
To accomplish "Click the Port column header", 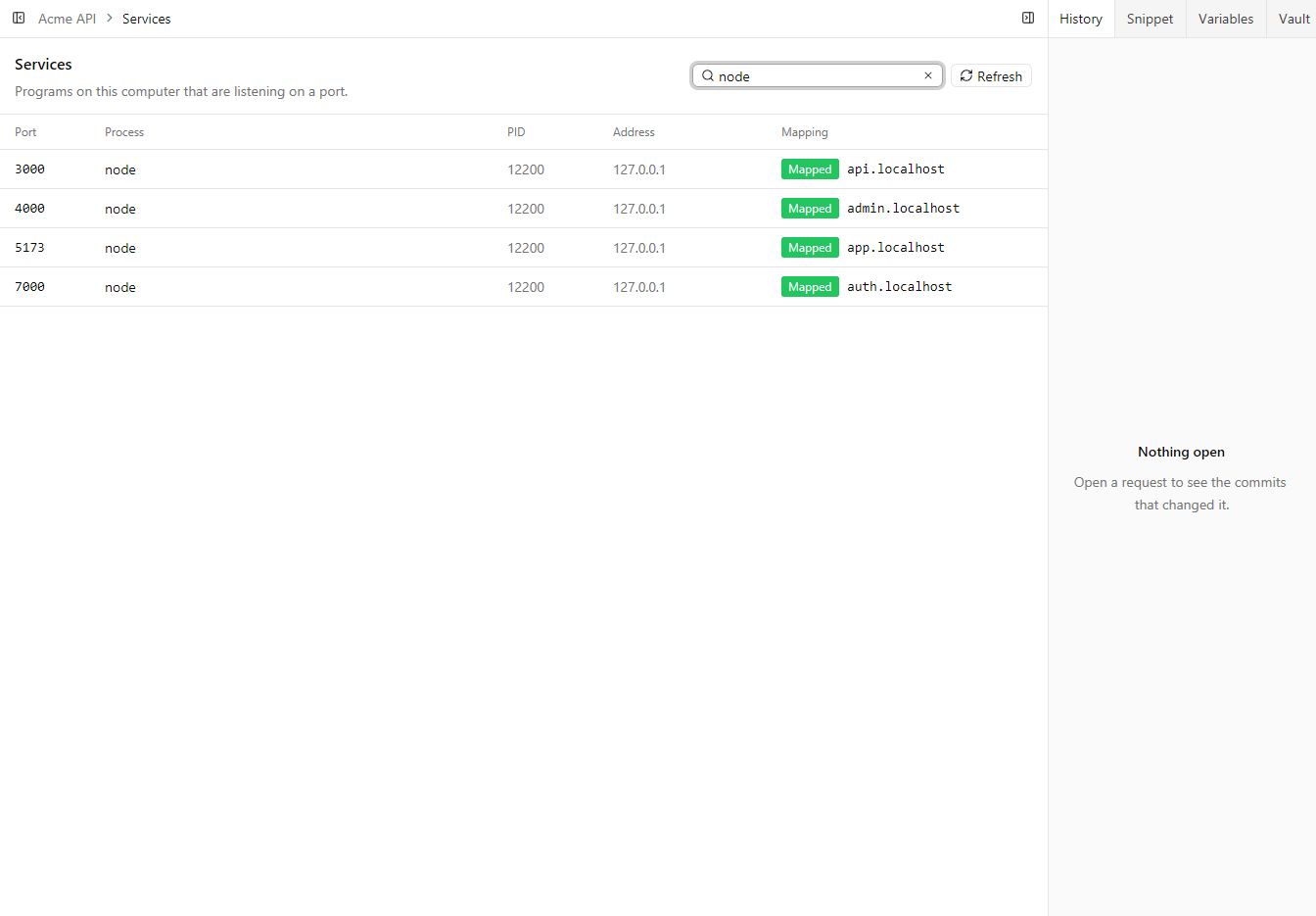I will [25, 132].
